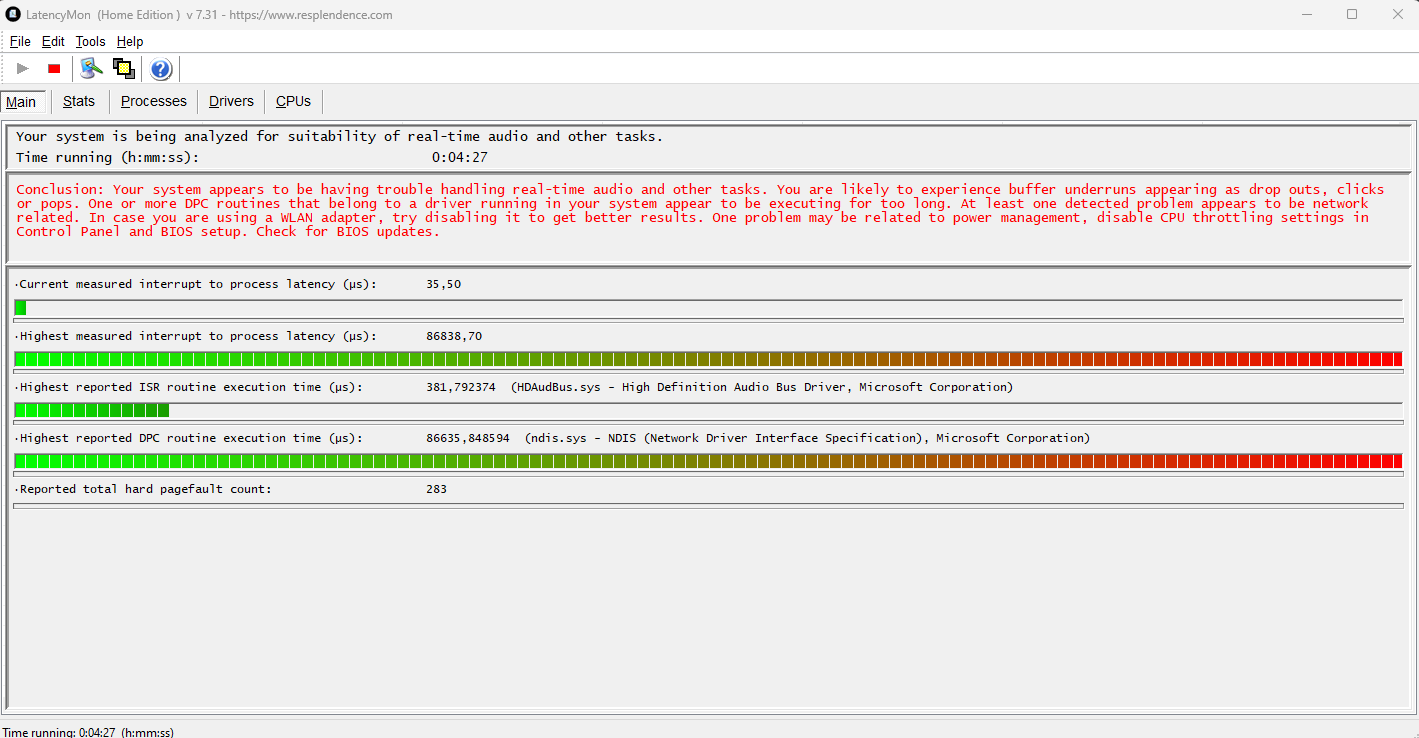The height and width of the screenshot is (738, 1419).
Task: Open the Help menu
Action: tap(130, 41)
